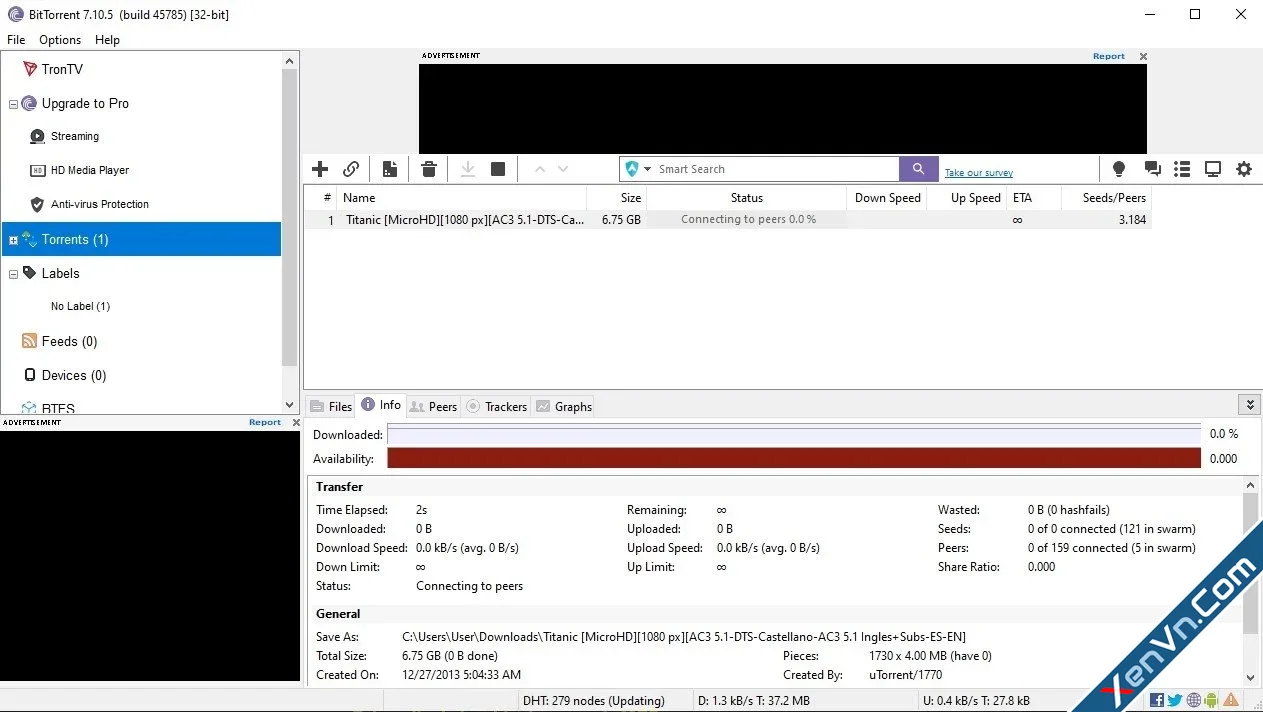
Task: Collapse the Labels tree node
Action: pyautogui.click(x=13, y=274)
